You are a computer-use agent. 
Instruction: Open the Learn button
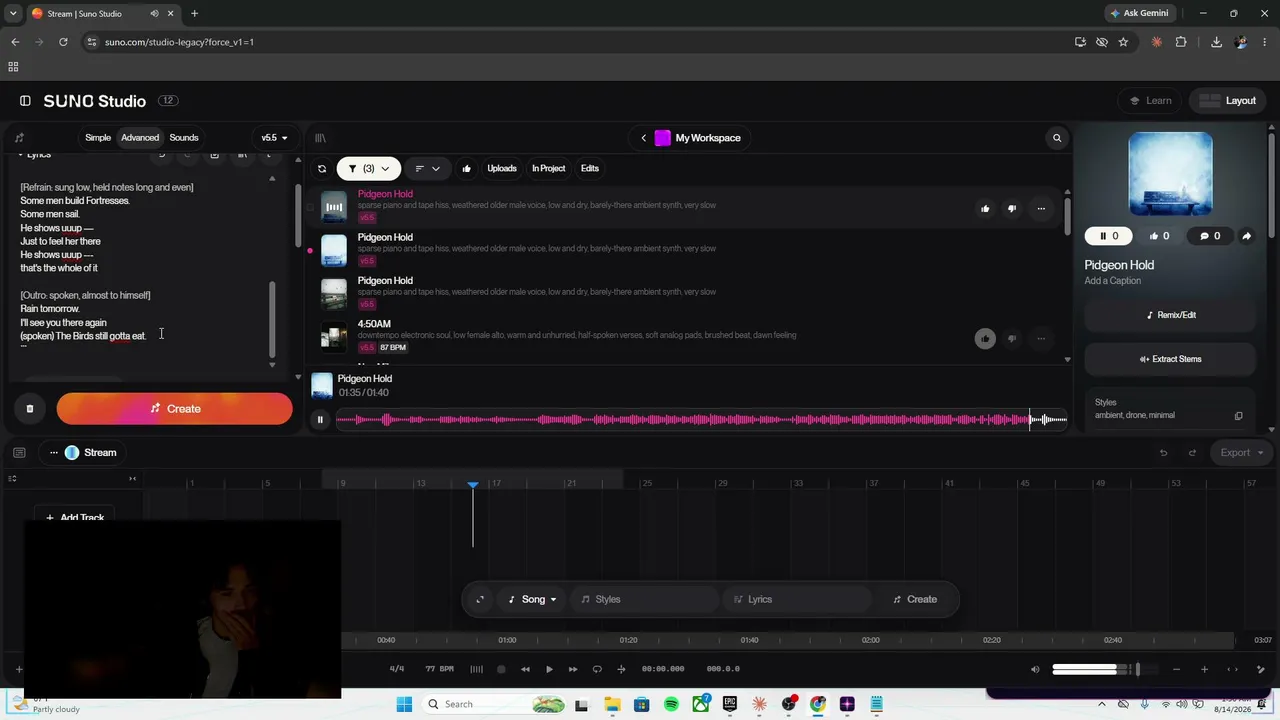point(1150,101)
